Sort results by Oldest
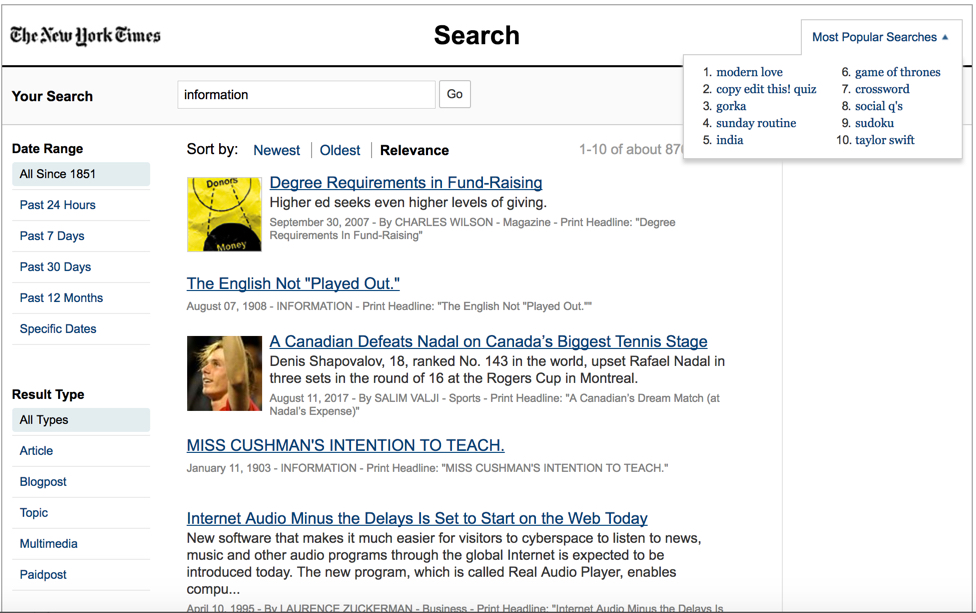This screenshot has width=976, height=613. click(340, 150)
